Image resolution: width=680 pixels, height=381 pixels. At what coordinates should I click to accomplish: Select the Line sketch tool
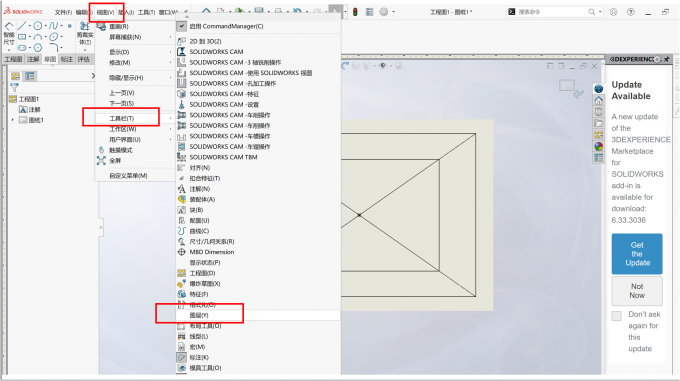[x=22, y=26]
